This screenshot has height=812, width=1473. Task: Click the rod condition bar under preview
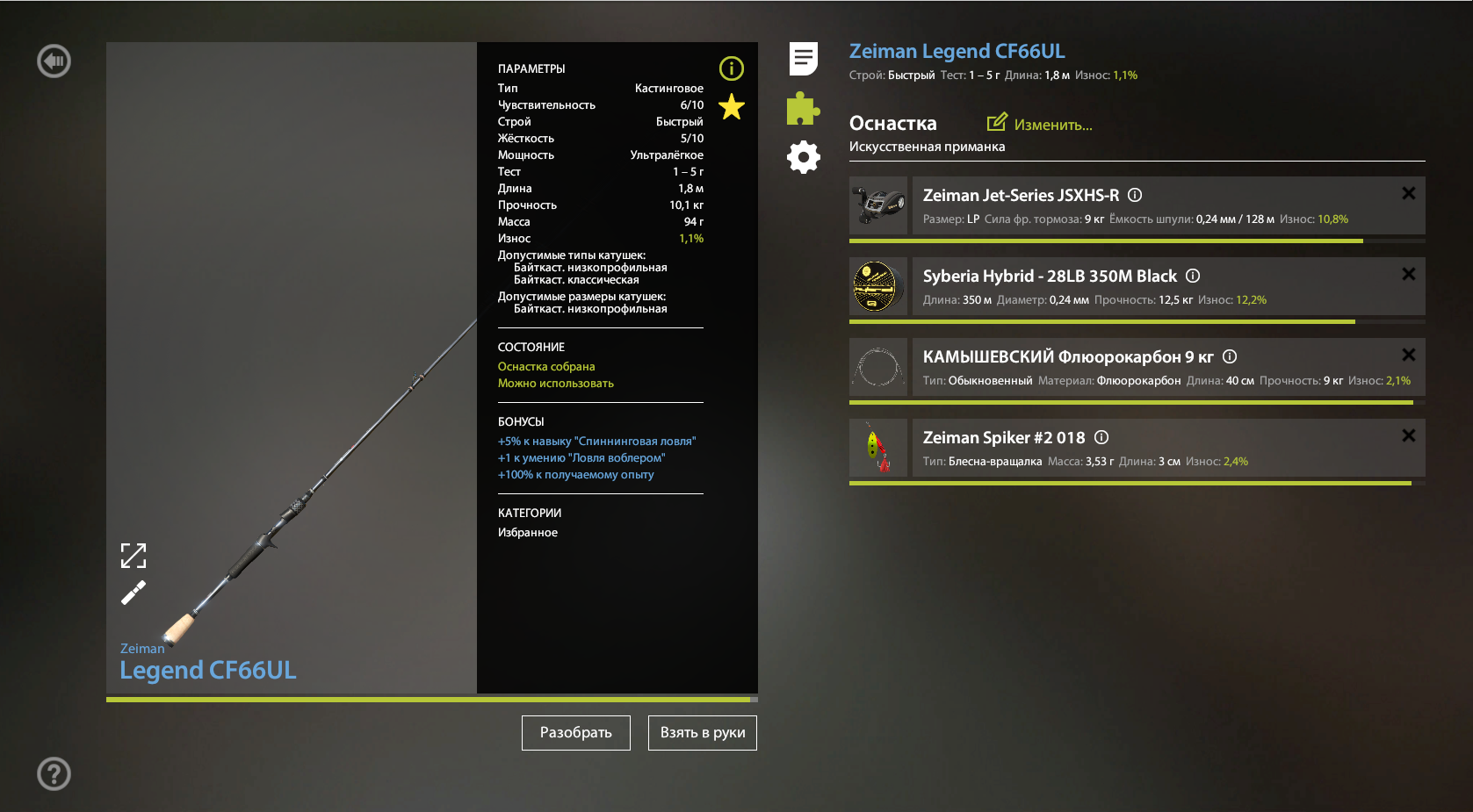tap(432, 700)
